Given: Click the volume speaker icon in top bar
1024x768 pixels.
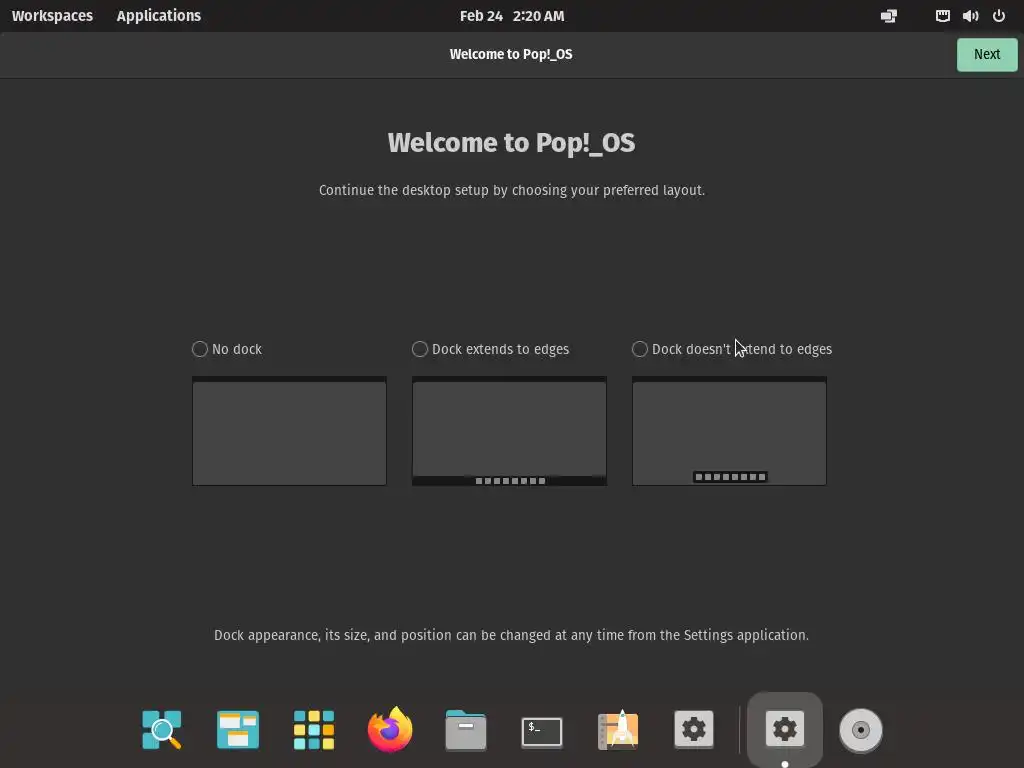Looking at the screenshot, I should click(970, 16).
